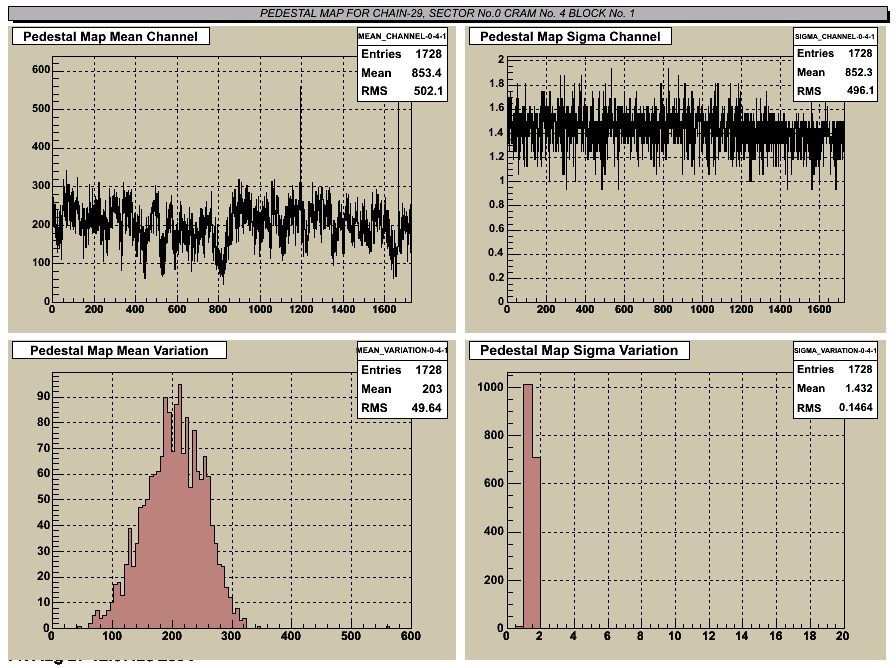Viewport: 896px width, 668px height.
Task: Click the tall spike near 1200 in Mean Channel plot
Action: tap(301, 137)
